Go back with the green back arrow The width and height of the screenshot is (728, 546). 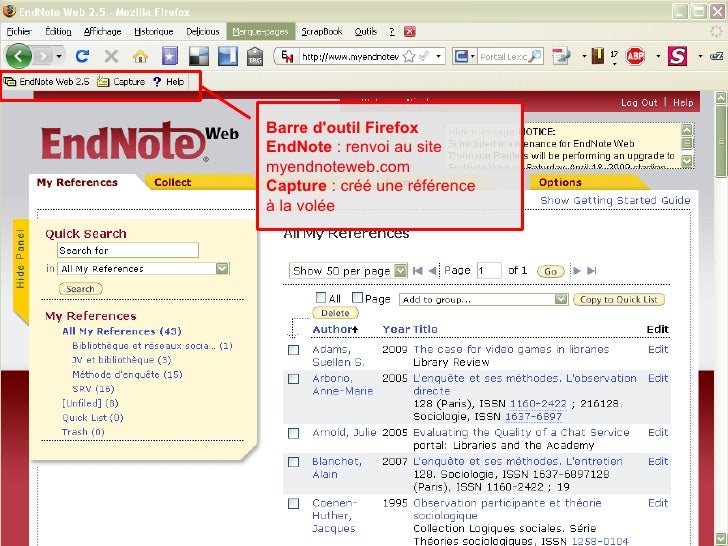pos(19,56)
